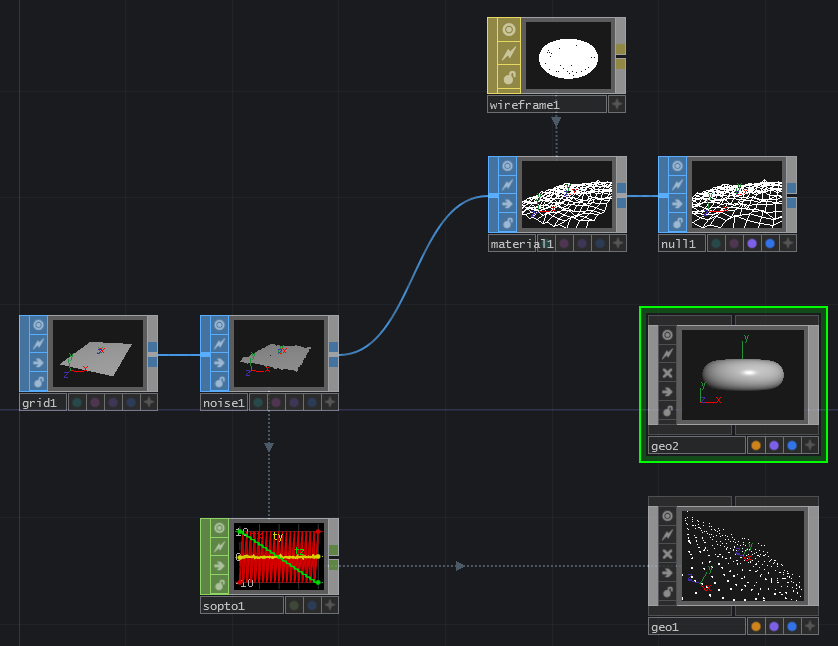Click the lock flag on grid1 node
The height and width of the screenshot is (646, 838).
39,382
